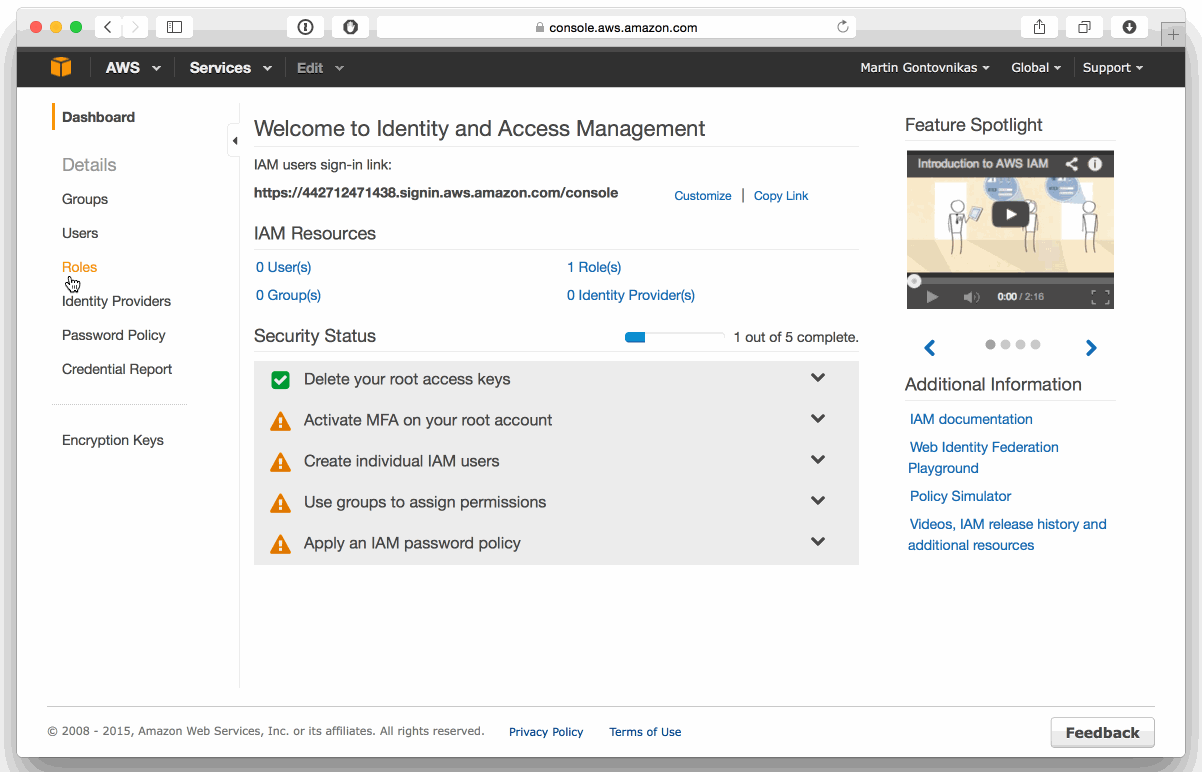1202x772 pixels.
Task: Open the Services dropdown menu
Action: pyautogui.click(x=230, y=68)
